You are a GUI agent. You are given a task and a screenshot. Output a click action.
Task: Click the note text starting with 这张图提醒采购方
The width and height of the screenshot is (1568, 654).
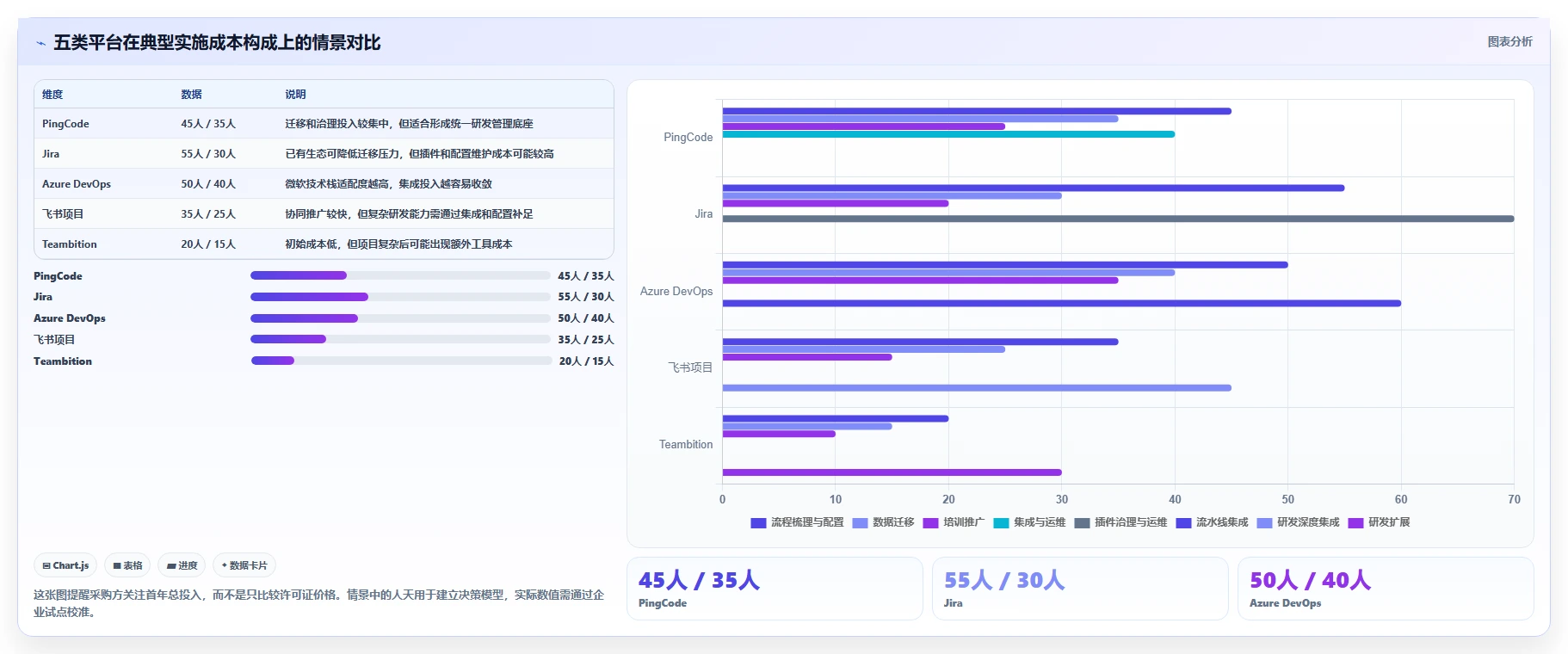tap(318, 603)
